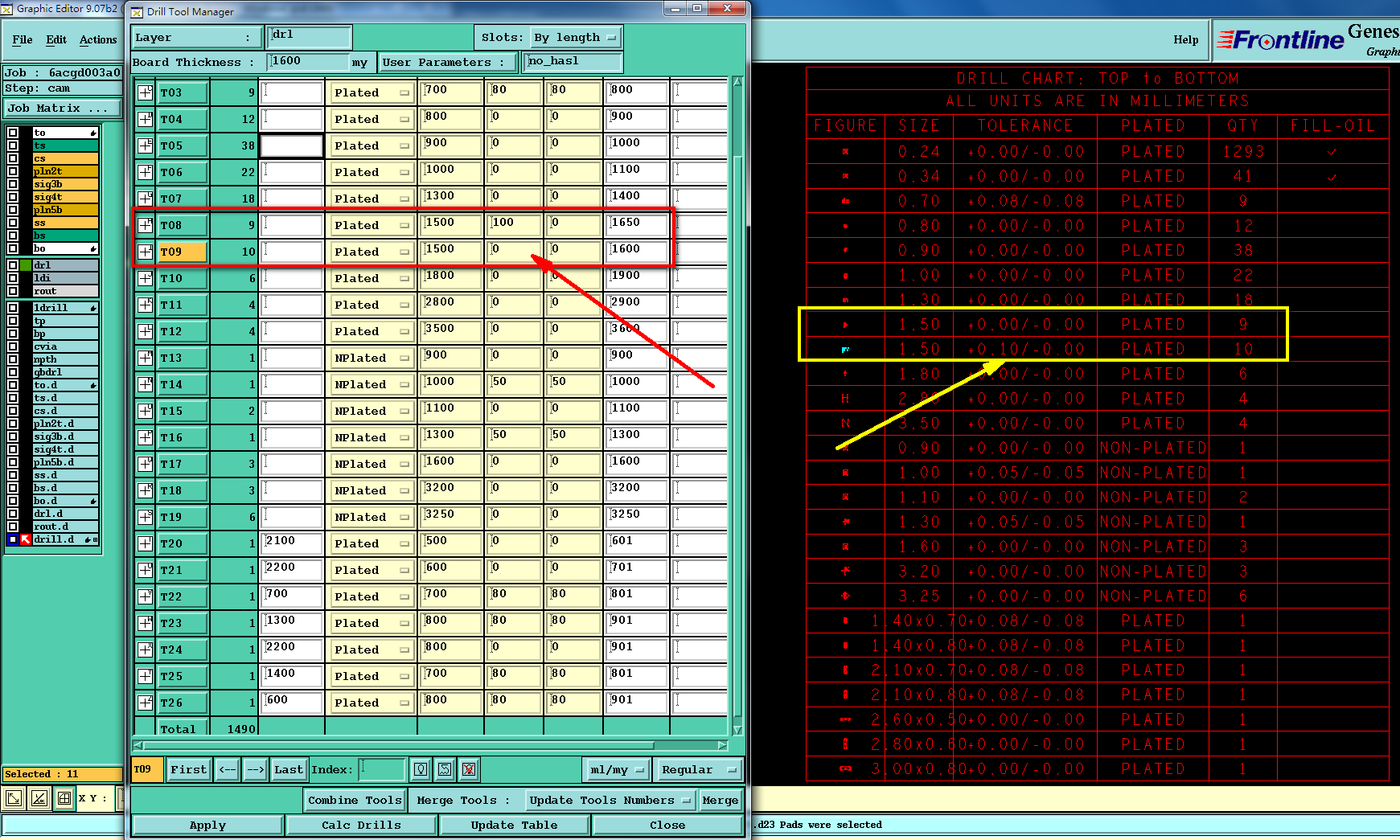1400x840 pixels.
Task: Click the Apply button
Action: [x=207, y=826]
